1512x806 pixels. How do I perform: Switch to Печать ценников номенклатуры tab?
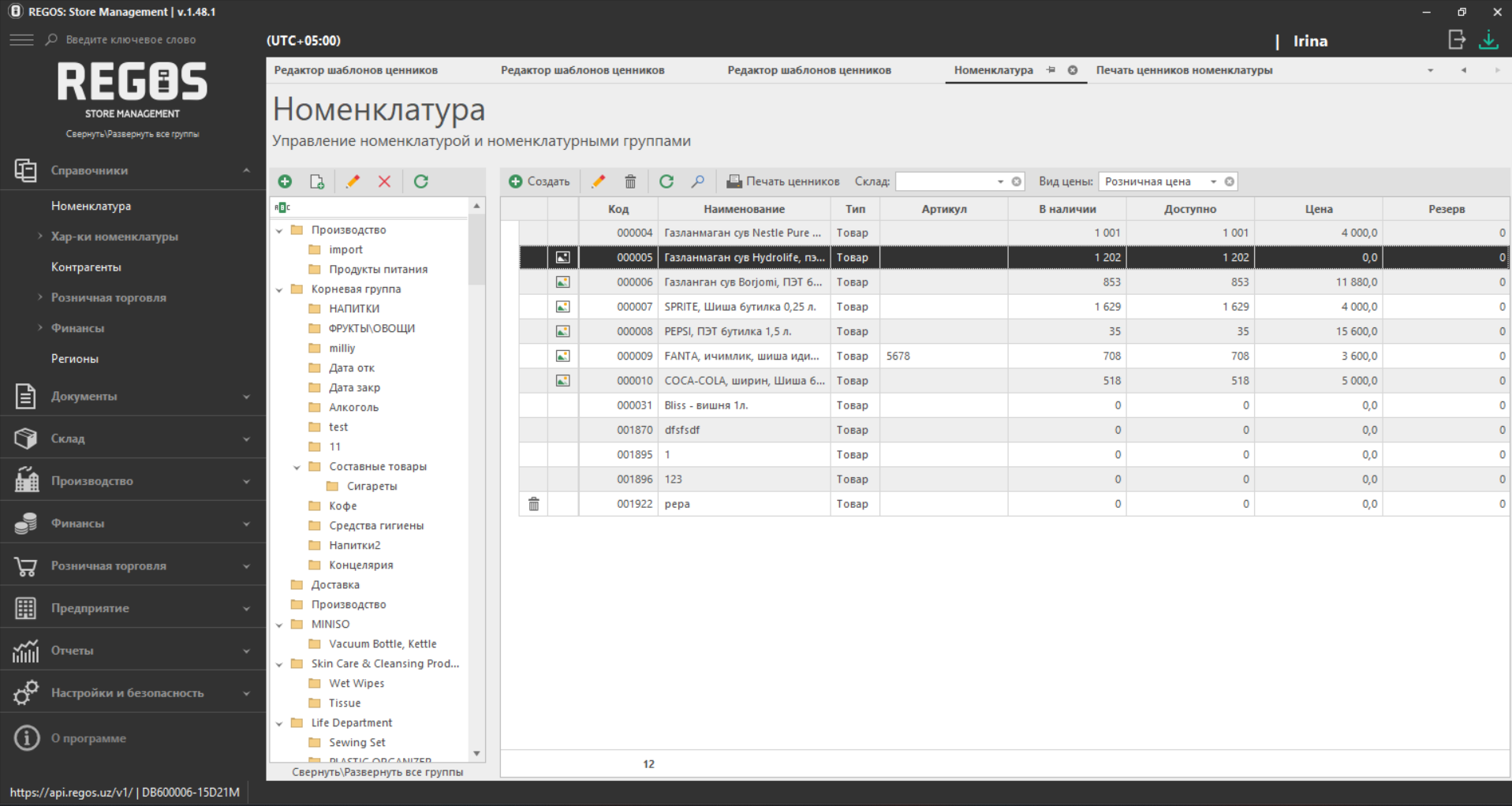point(1184,70)
